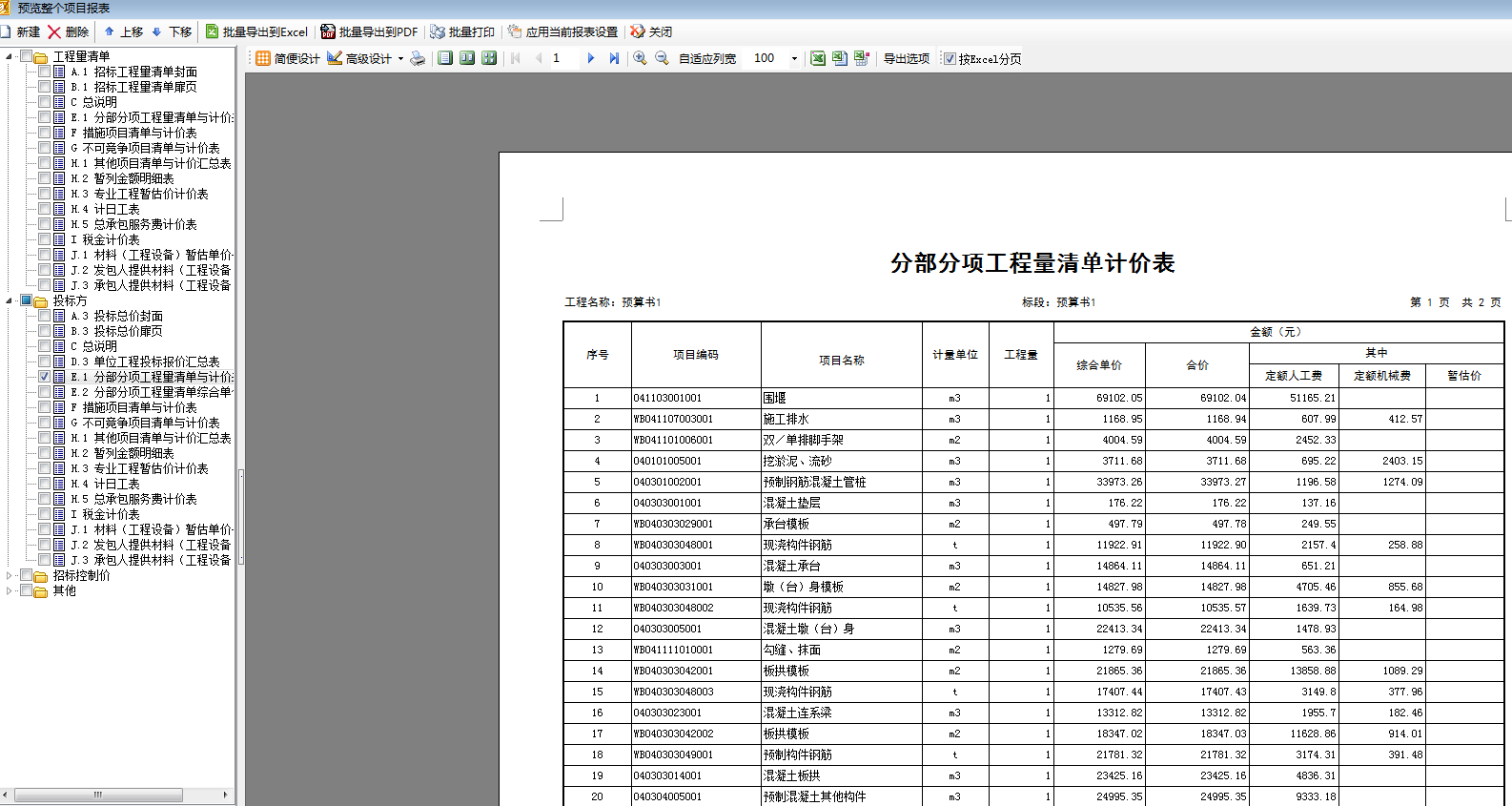The image size is (1512, 806).
Task: Go to next page arrow
Action: pos(591,58)
